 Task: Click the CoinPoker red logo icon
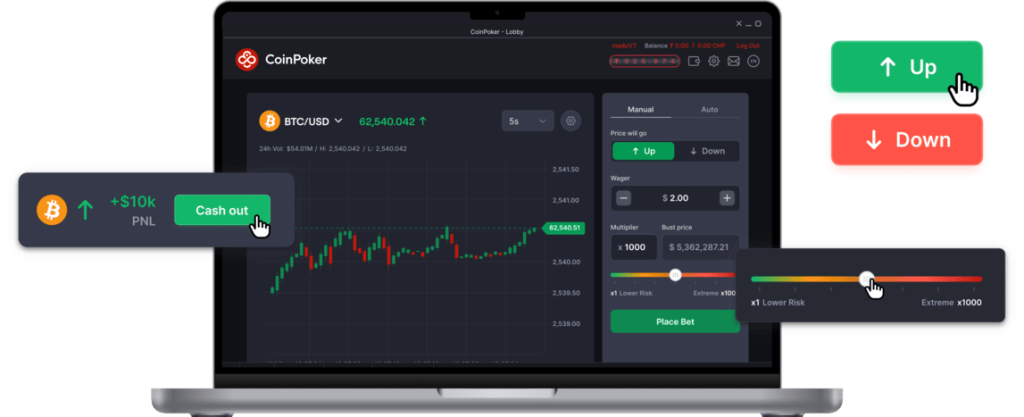click(247, 59)
